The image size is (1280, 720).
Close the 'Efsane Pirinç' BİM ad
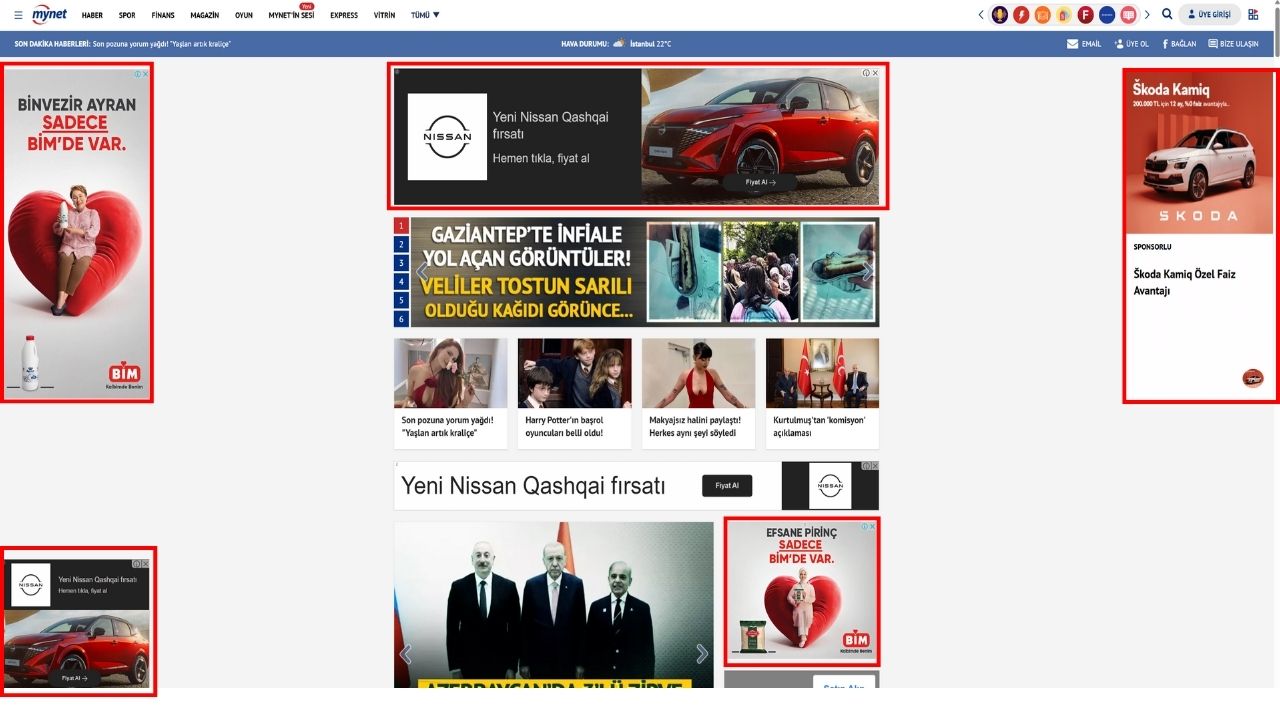[873, 527]
